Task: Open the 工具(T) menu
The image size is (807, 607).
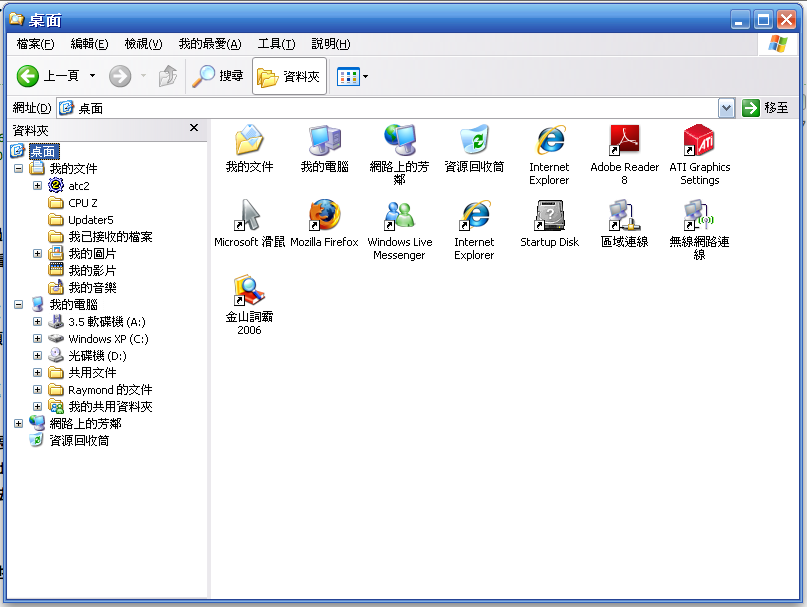Action: [x=276, y=44]
